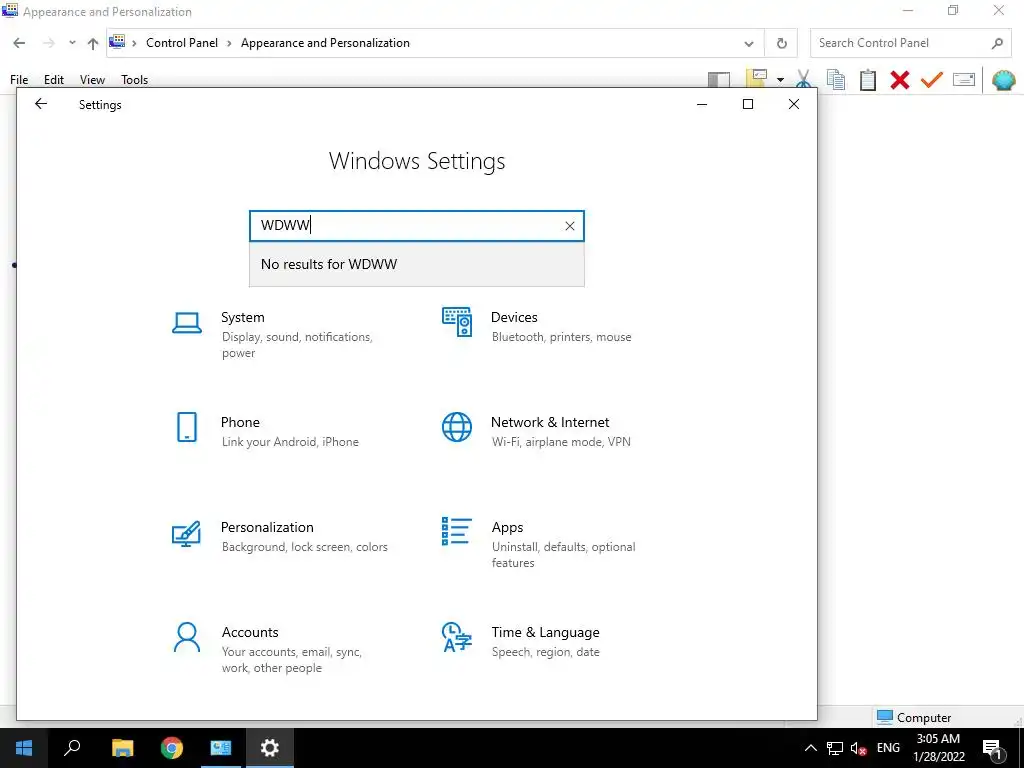Click the Paste clipboard toolbar icon

(867, 80)
